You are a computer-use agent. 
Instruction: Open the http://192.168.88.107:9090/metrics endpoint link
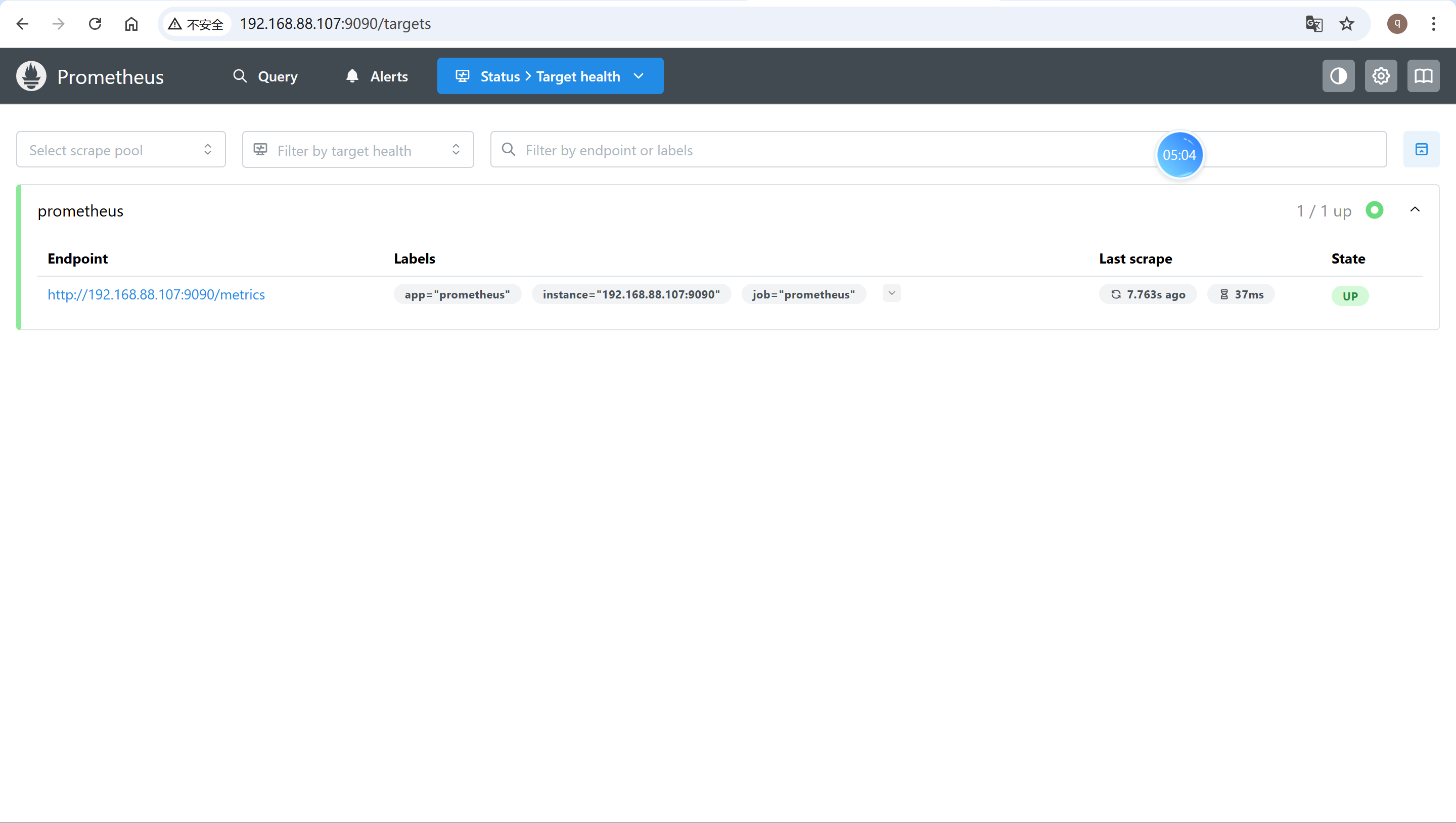point(156,294)
